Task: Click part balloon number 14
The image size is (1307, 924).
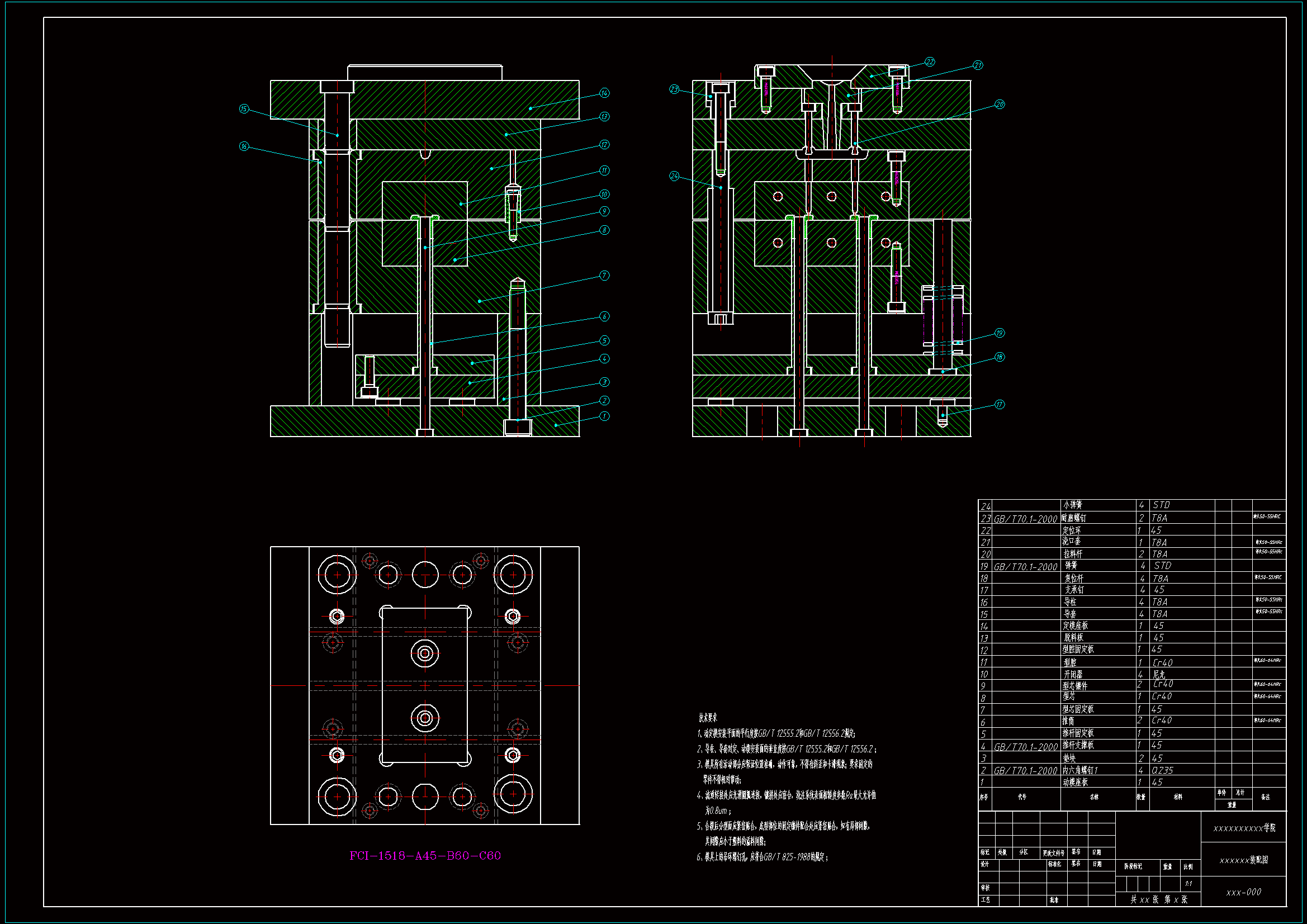Action: [604, 93]
